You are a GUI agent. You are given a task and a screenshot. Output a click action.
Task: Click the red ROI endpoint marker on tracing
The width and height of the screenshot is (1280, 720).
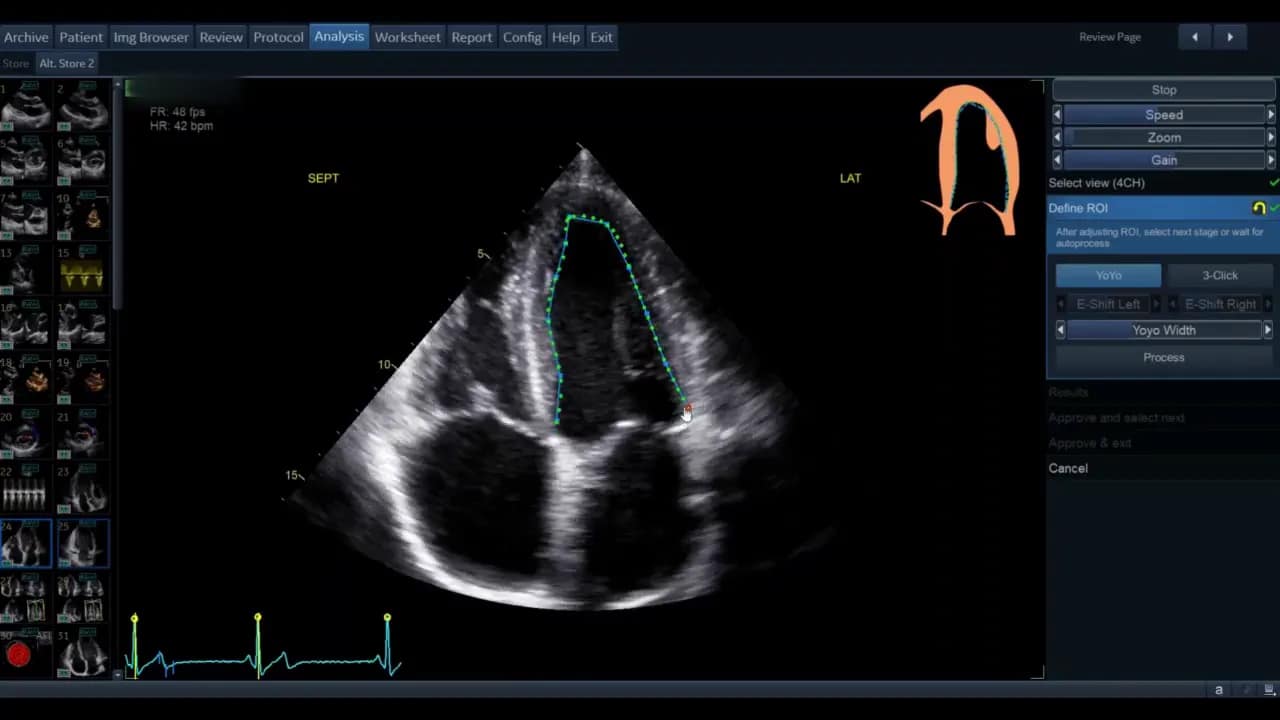click(686, 410)
